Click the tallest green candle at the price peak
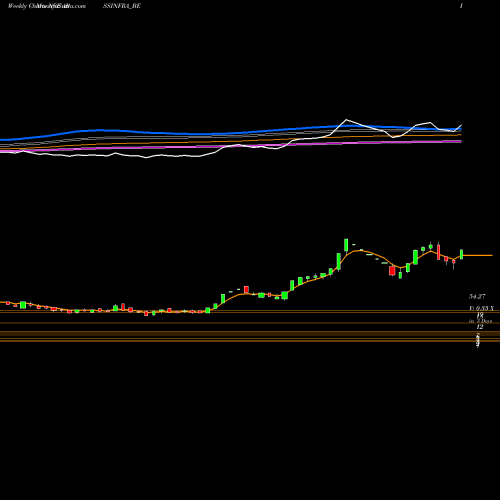 coord(346,245)
